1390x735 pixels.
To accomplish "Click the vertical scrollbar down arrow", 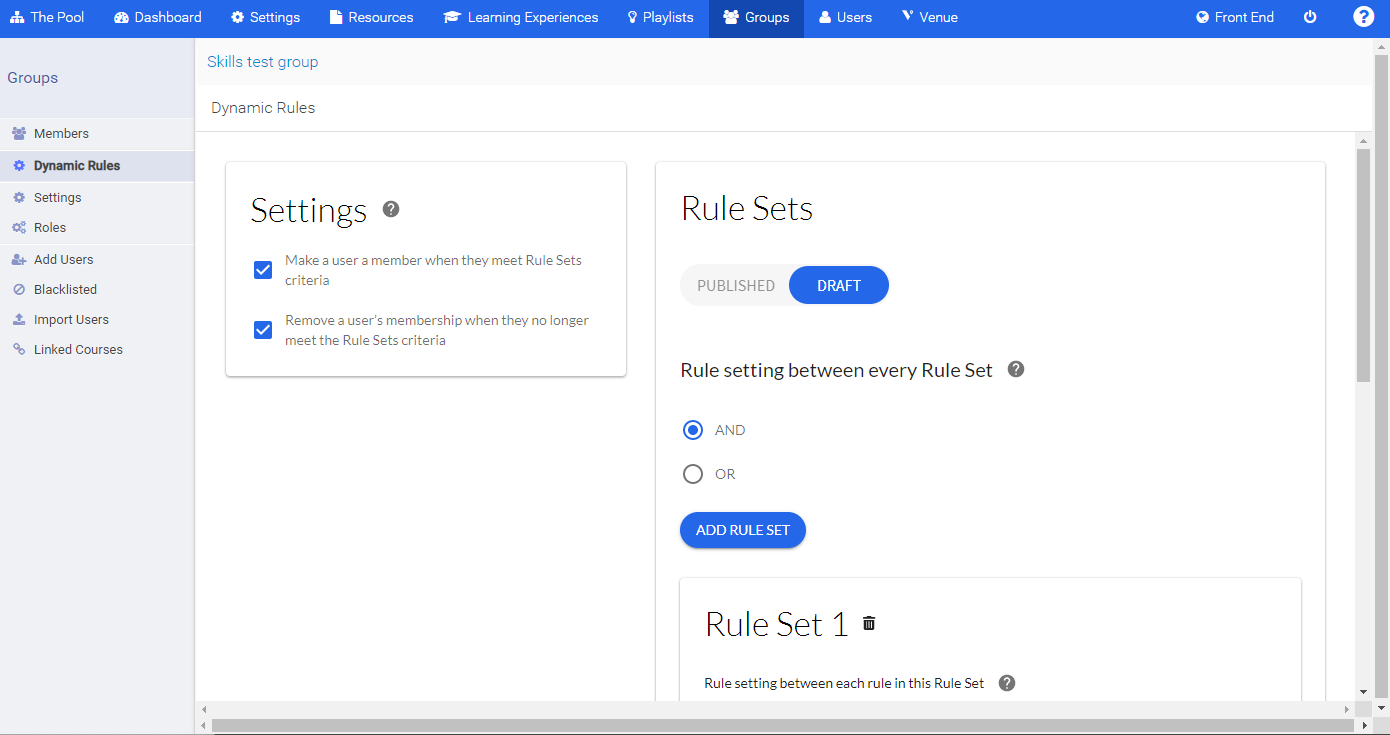I will point(1364,690).
